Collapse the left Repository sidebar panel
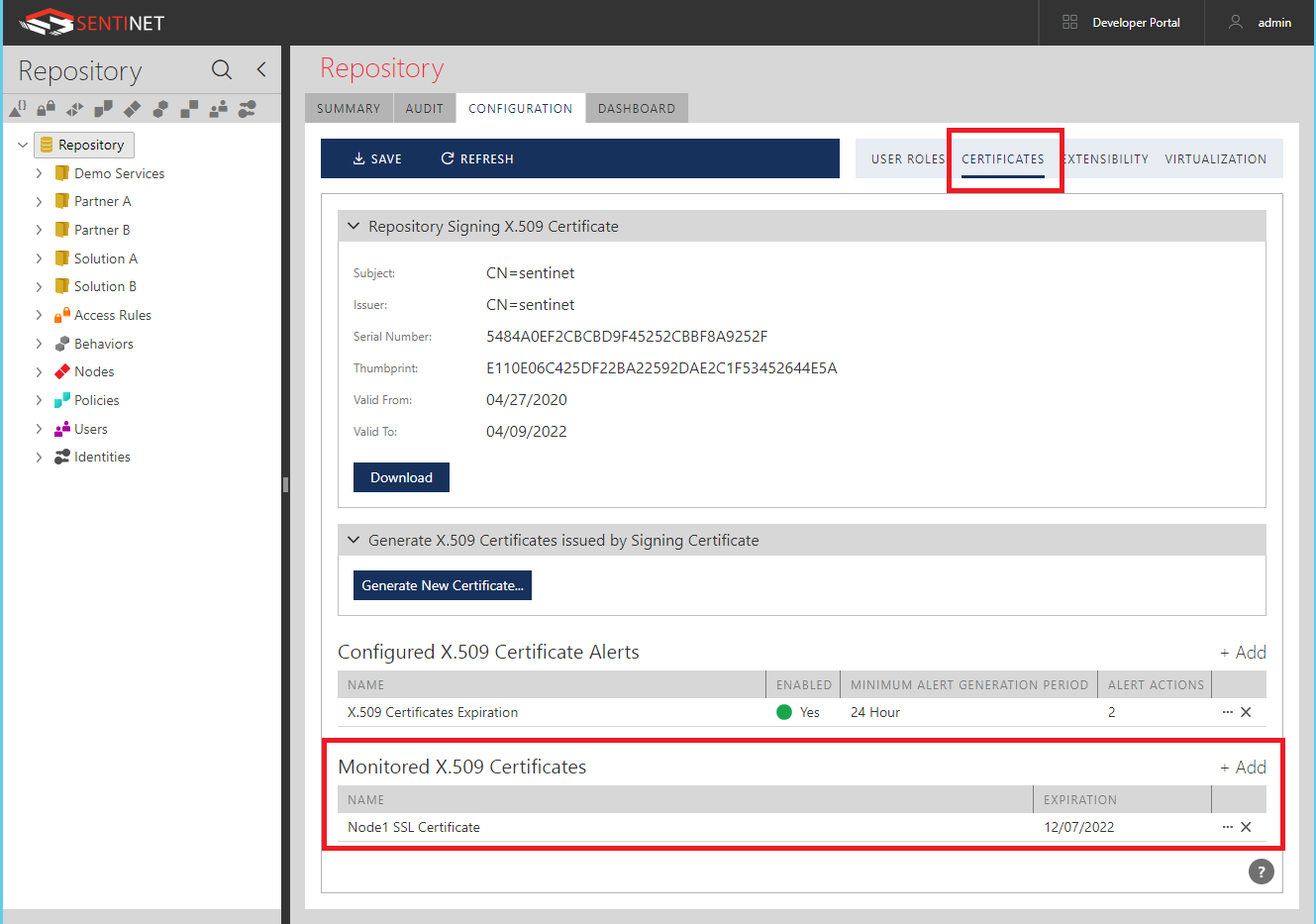The width and height of the screenshot is (1316, 924). pos(261,69)
